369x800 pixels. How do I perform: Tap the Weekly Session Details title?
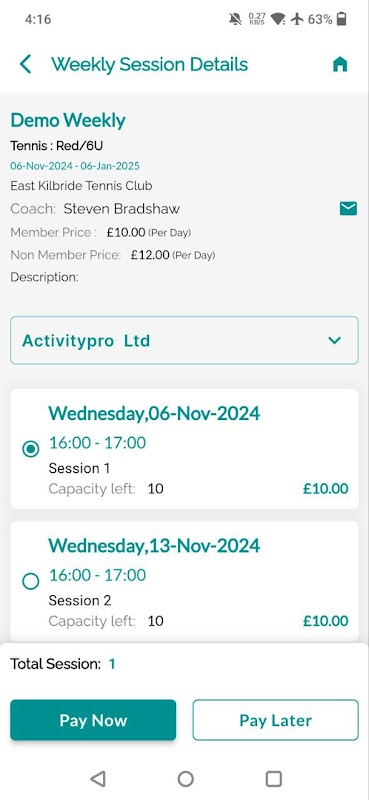(x=150, y=65)
